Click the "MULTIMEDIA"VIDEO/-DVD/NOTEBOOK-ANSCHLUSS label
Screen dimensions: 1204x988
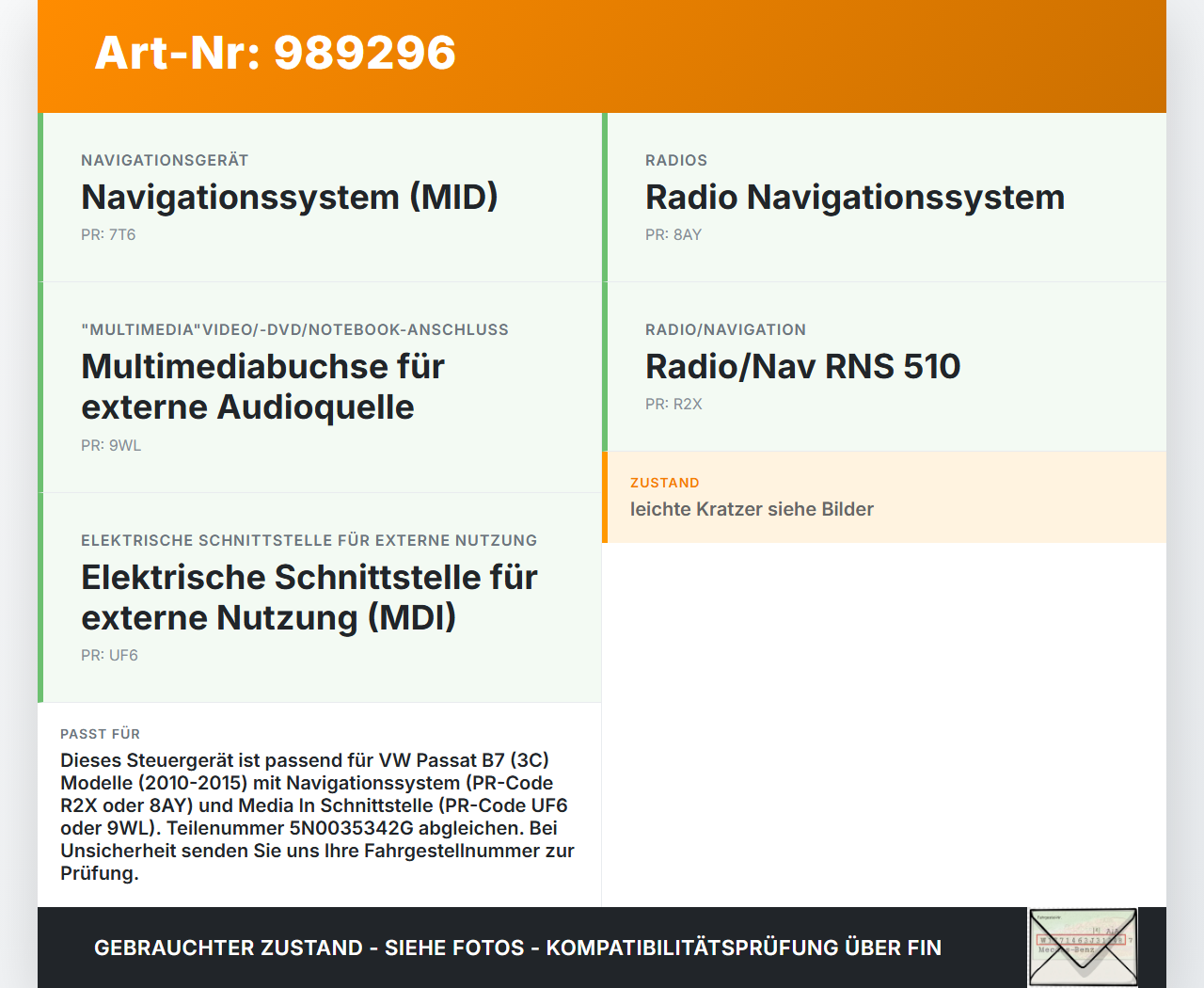(x=294, y=330)
